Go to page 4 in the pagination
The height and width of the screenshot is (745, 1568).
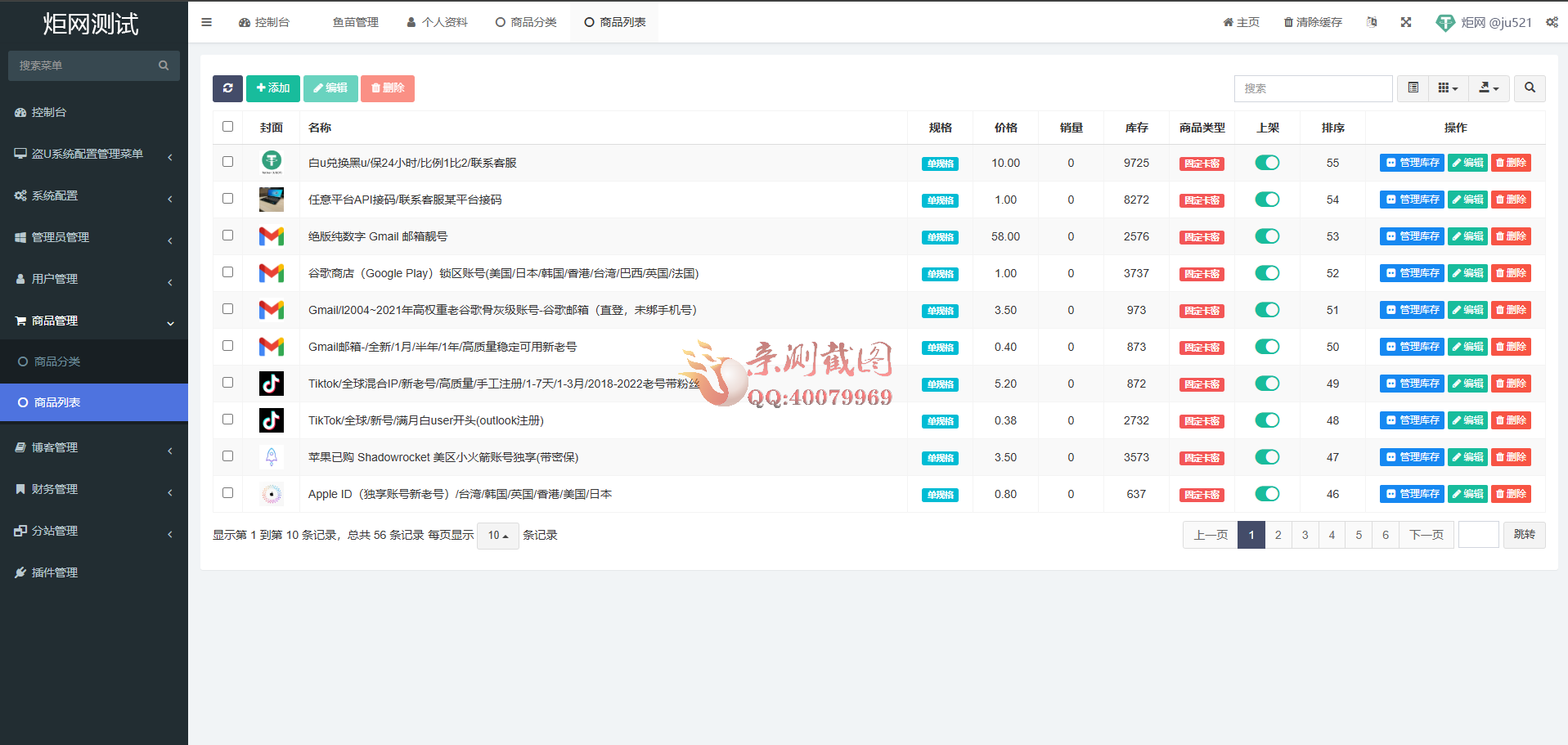click(1332, 535)
